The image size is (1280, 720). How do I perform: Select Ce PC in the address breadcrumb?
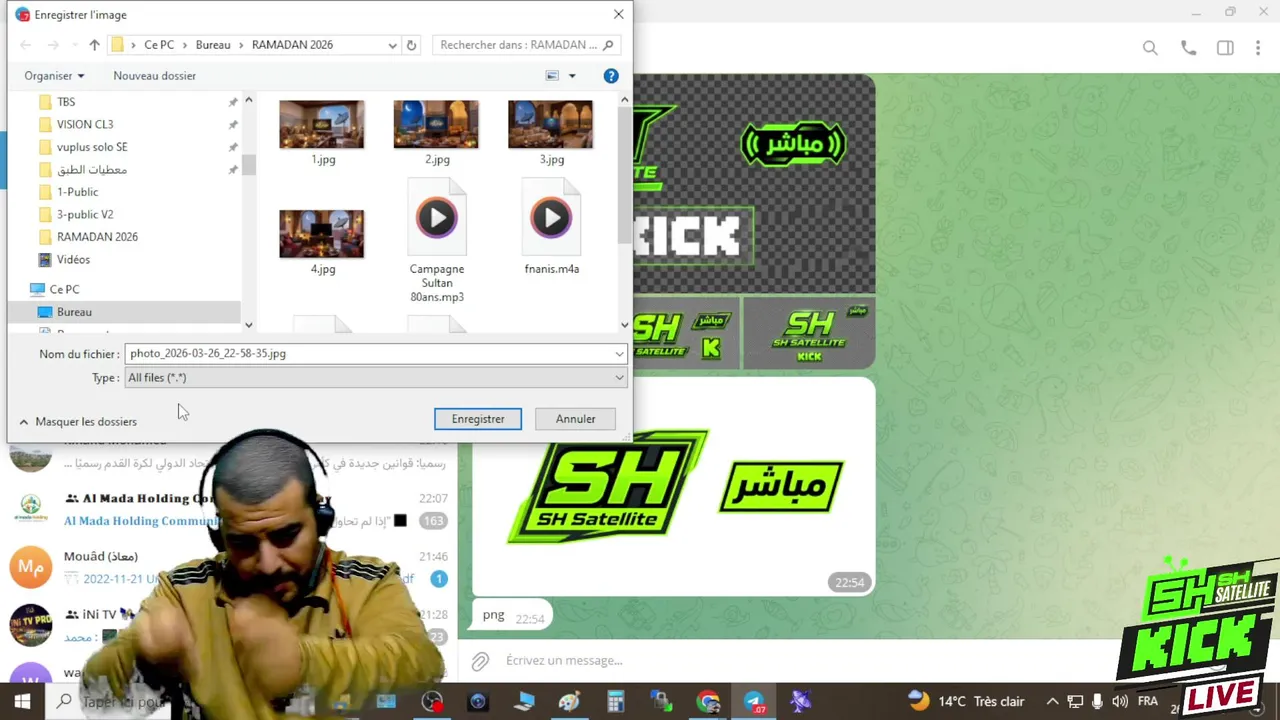[159, 45]
